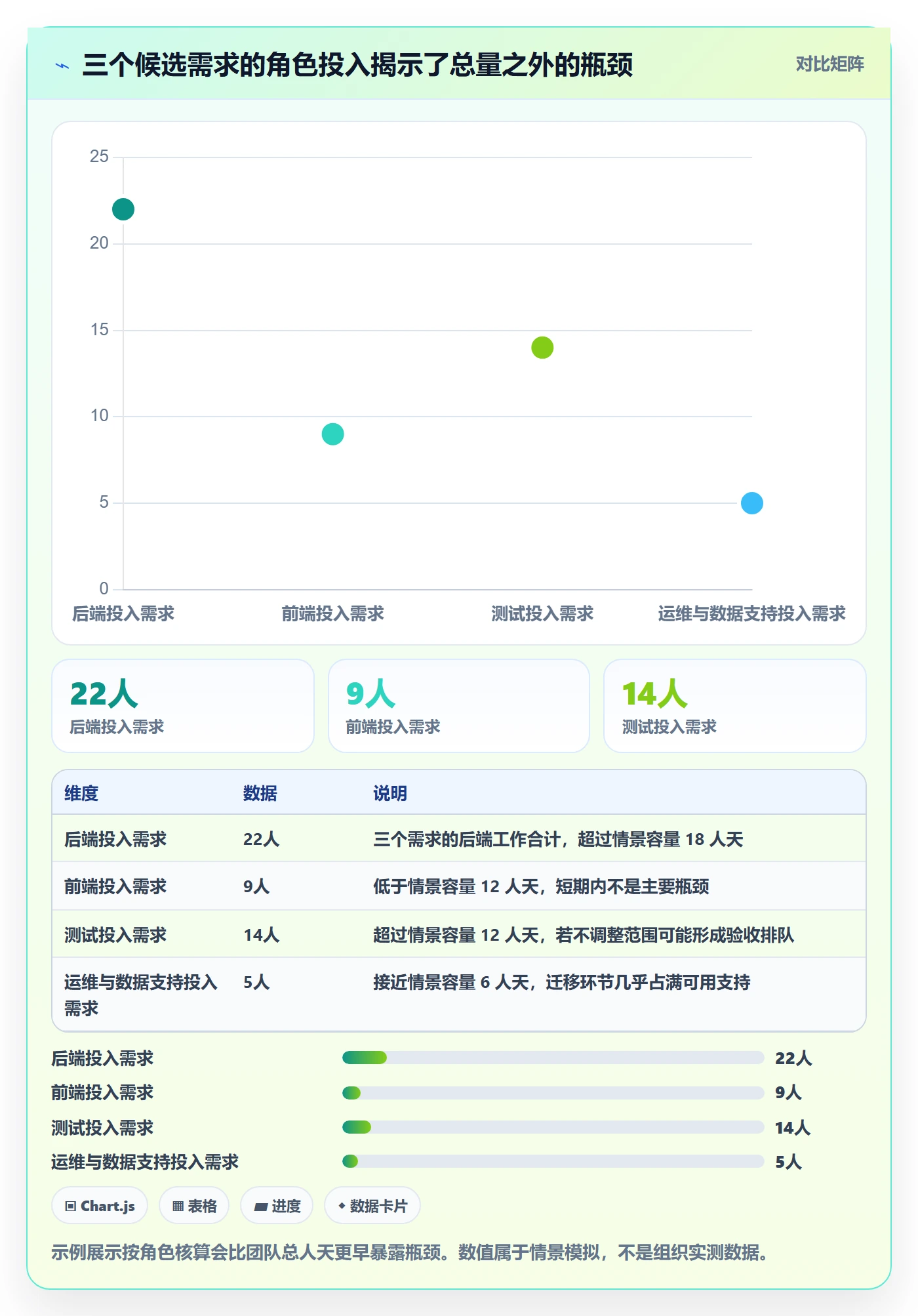Viewport: 918px width, 1316px height.
Task: Click the 数据 column header
Action: (x=260, y=793)
